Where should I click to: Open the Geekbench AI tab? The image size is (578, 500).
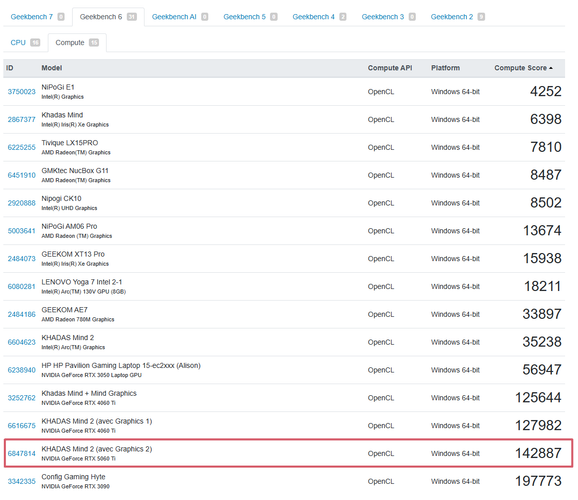pyautogui.click(x=180, y=17)
